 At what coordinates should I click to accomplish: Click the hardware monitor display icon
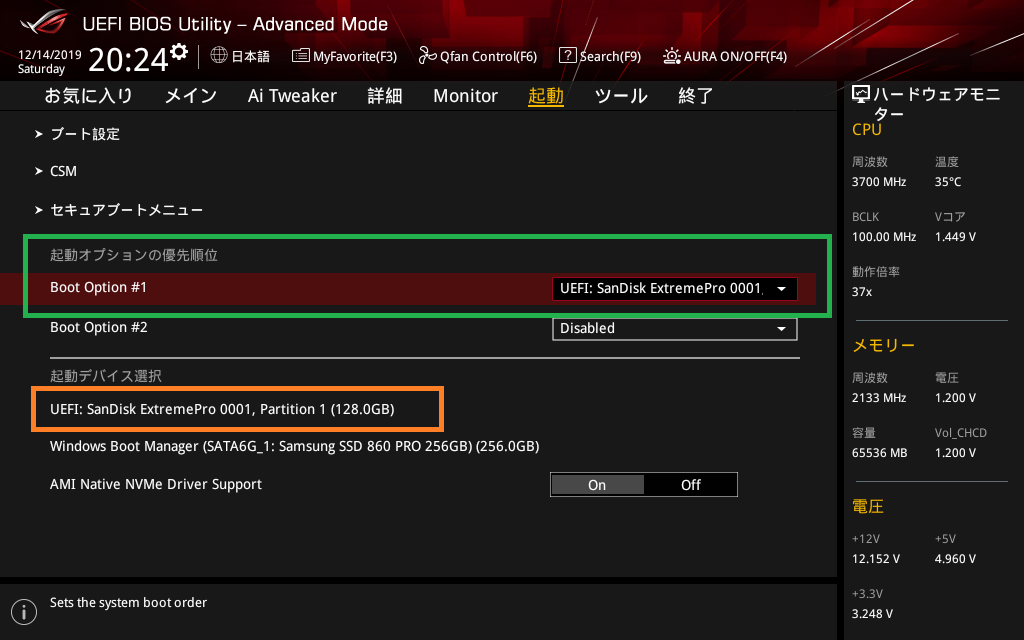[x=861, y=95]
